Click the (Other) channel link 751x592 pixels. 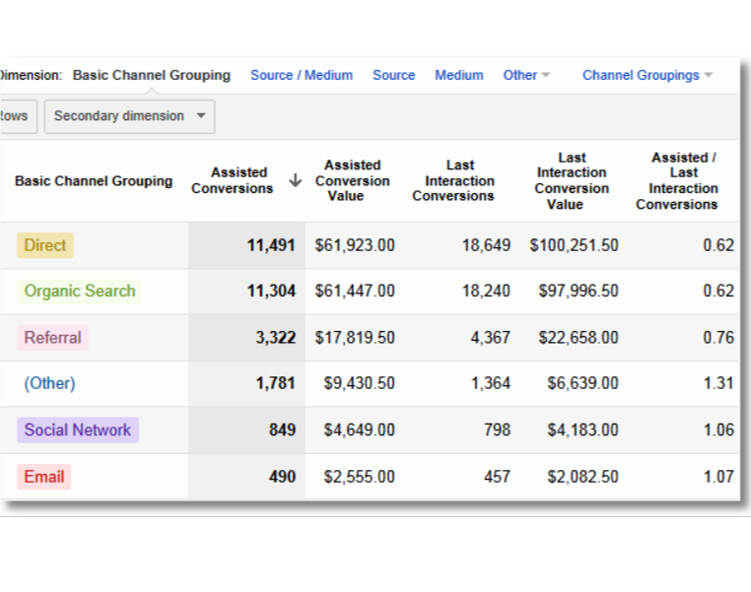[49, 383]
